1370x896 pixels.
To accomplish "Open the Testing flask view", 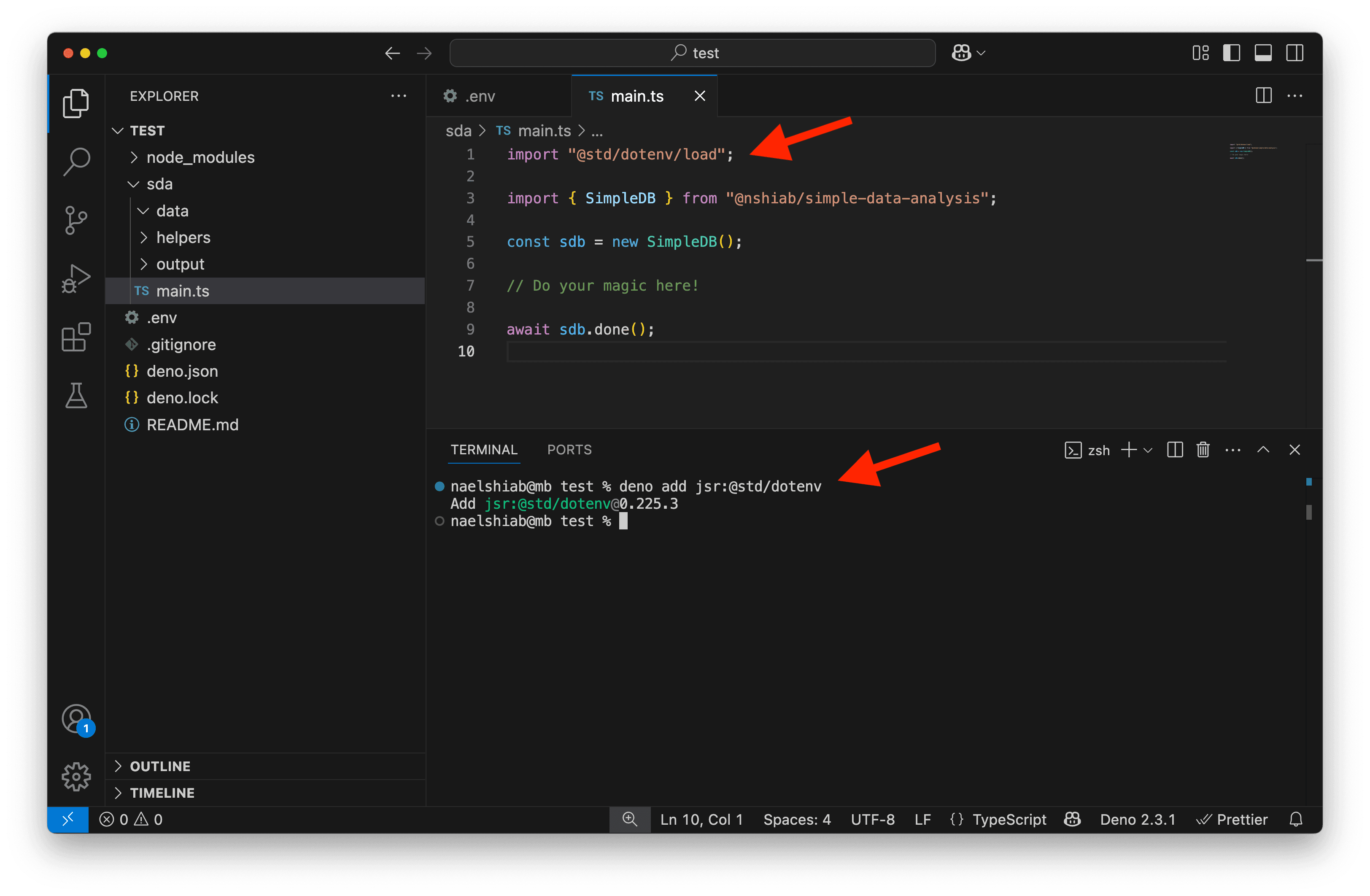I will 76,396.
